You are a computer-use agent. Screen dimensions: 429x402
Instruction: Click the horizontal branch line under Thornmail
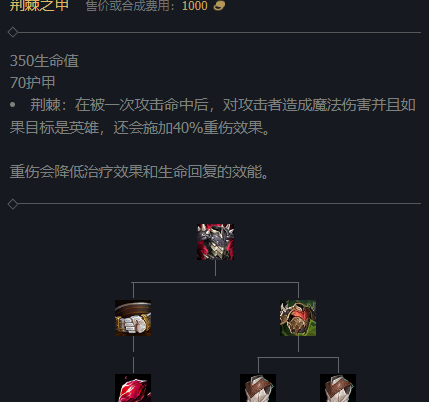(215, 283)
